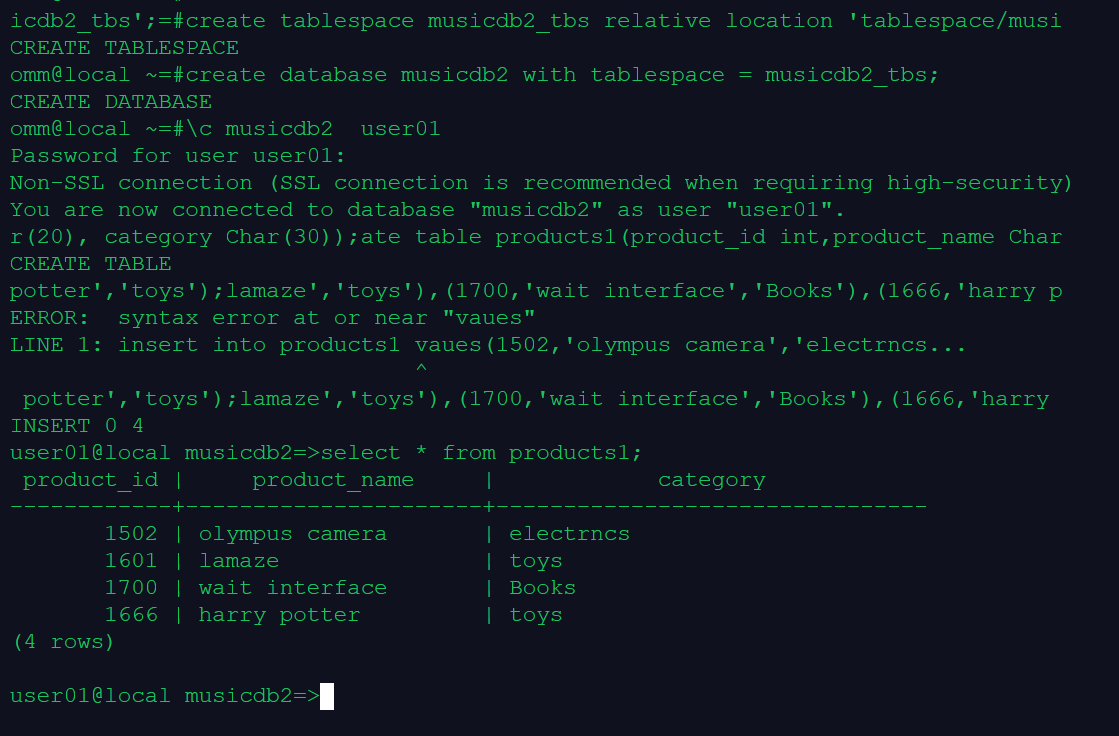Click the caret marker under the error
This screenshot has height=736, width=1119.
click(x=421, y=371)
